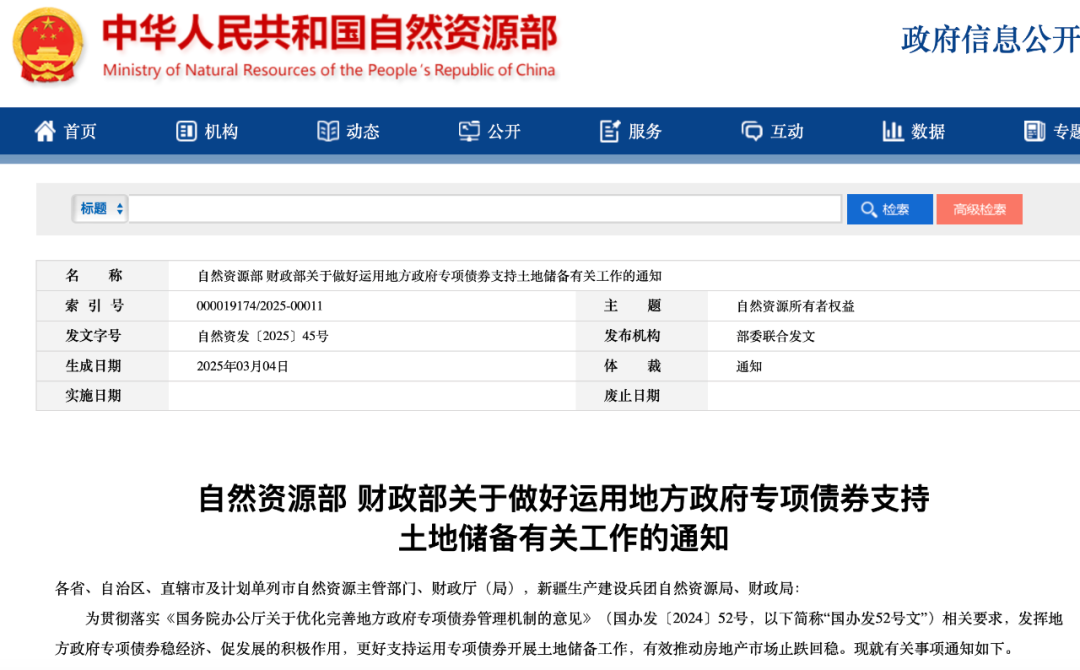Click the magnifier icon in 检索 button

coord(866,209)
